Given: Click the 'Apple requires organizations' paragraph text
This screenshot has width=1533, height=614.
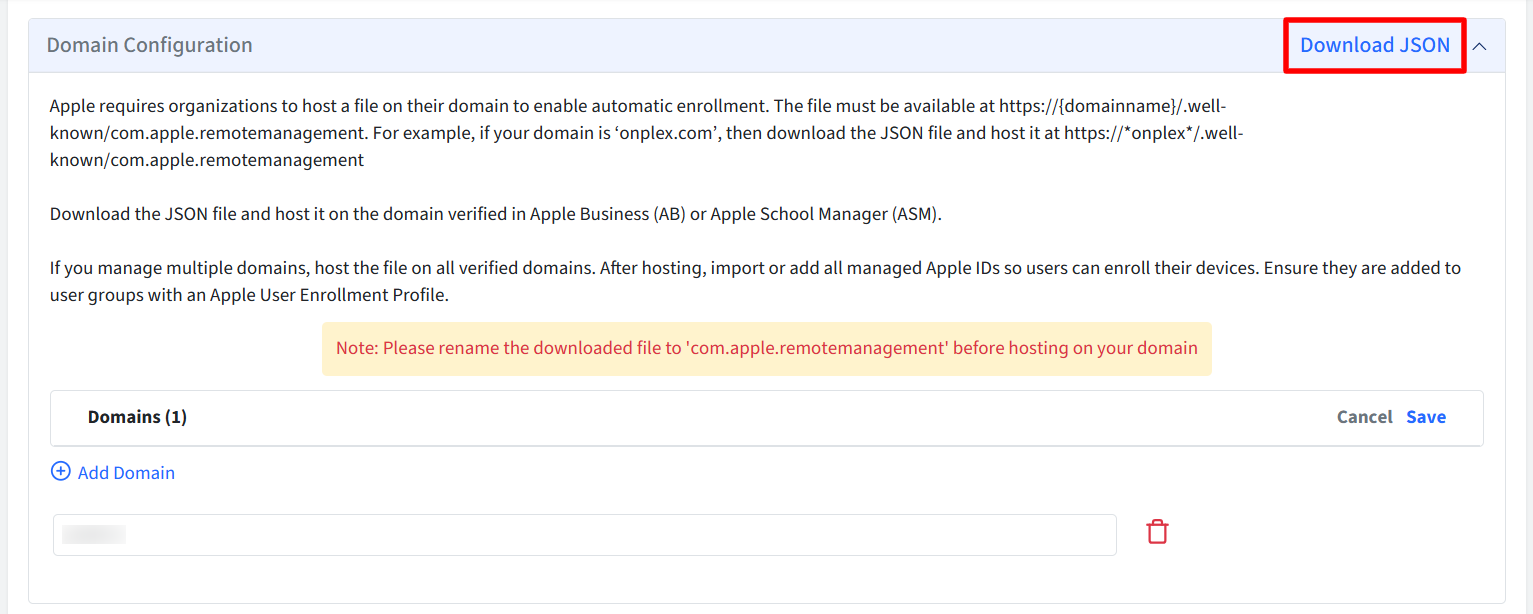Looking at the screenshot, I should (x=647, y=132).
